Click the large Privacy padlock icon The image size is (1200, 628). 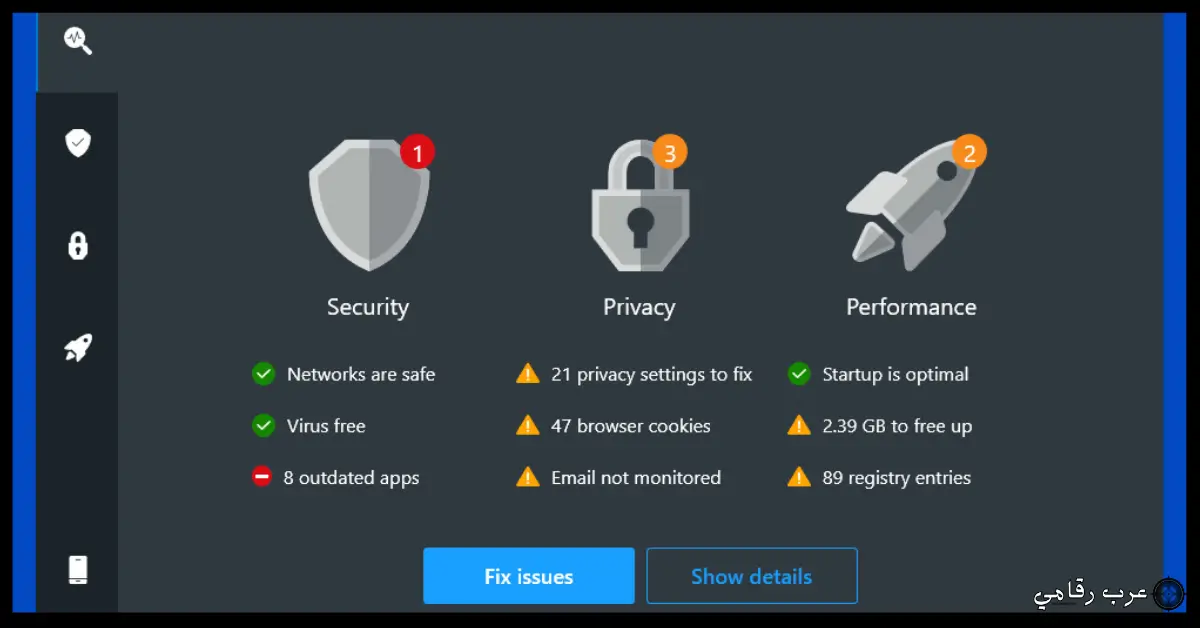(639, 210)
